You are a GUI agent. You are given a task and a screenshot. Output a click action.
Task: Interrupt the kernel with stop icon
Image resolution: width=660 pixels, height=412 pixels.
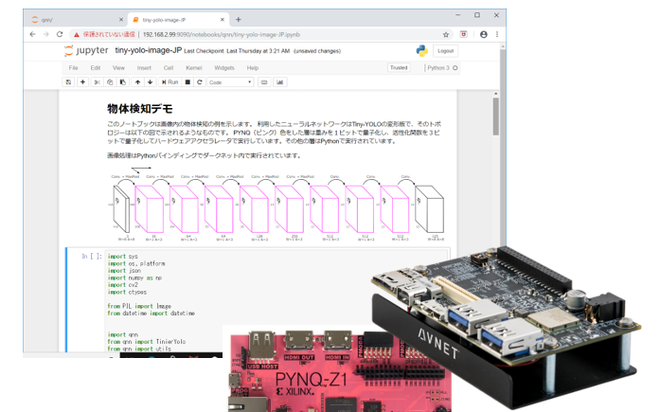(188, 82)
